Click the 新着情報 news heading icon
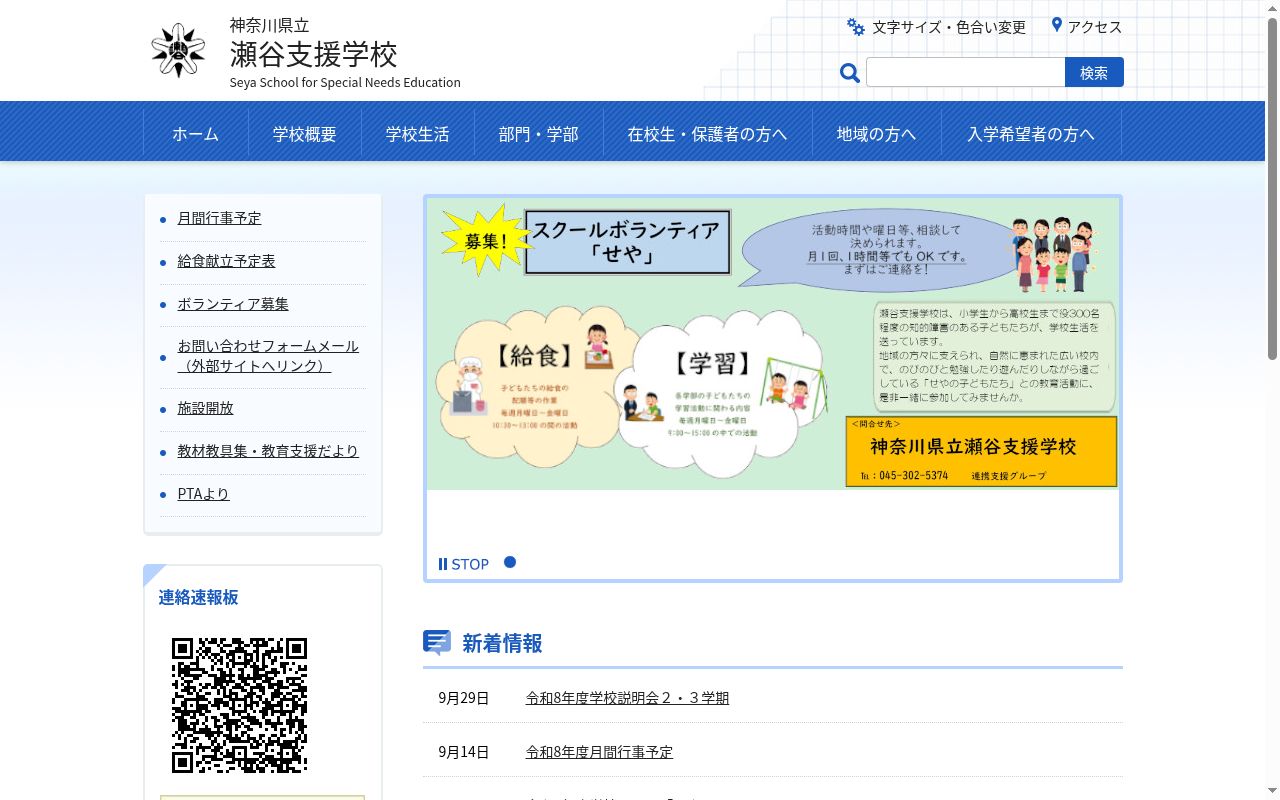1280x800 pixels. click(437, 642)
